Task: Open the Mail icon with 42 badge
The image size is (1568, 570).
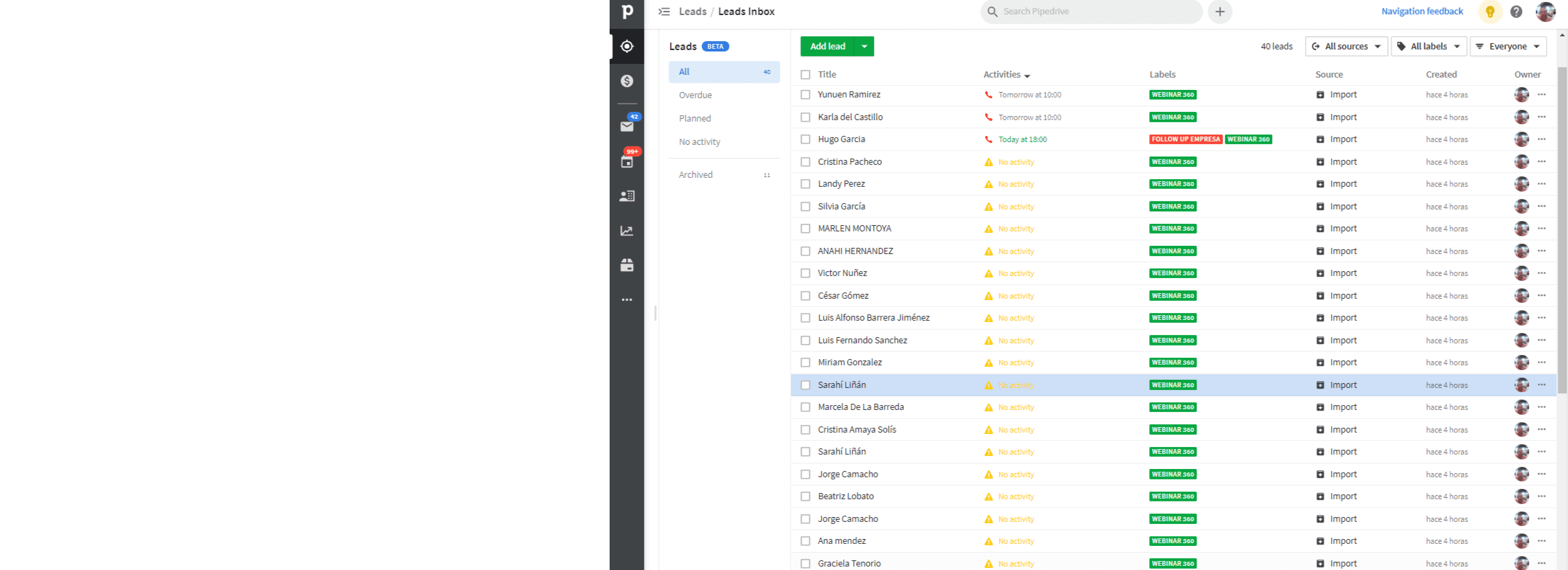Action: click(x=627, y=125)
